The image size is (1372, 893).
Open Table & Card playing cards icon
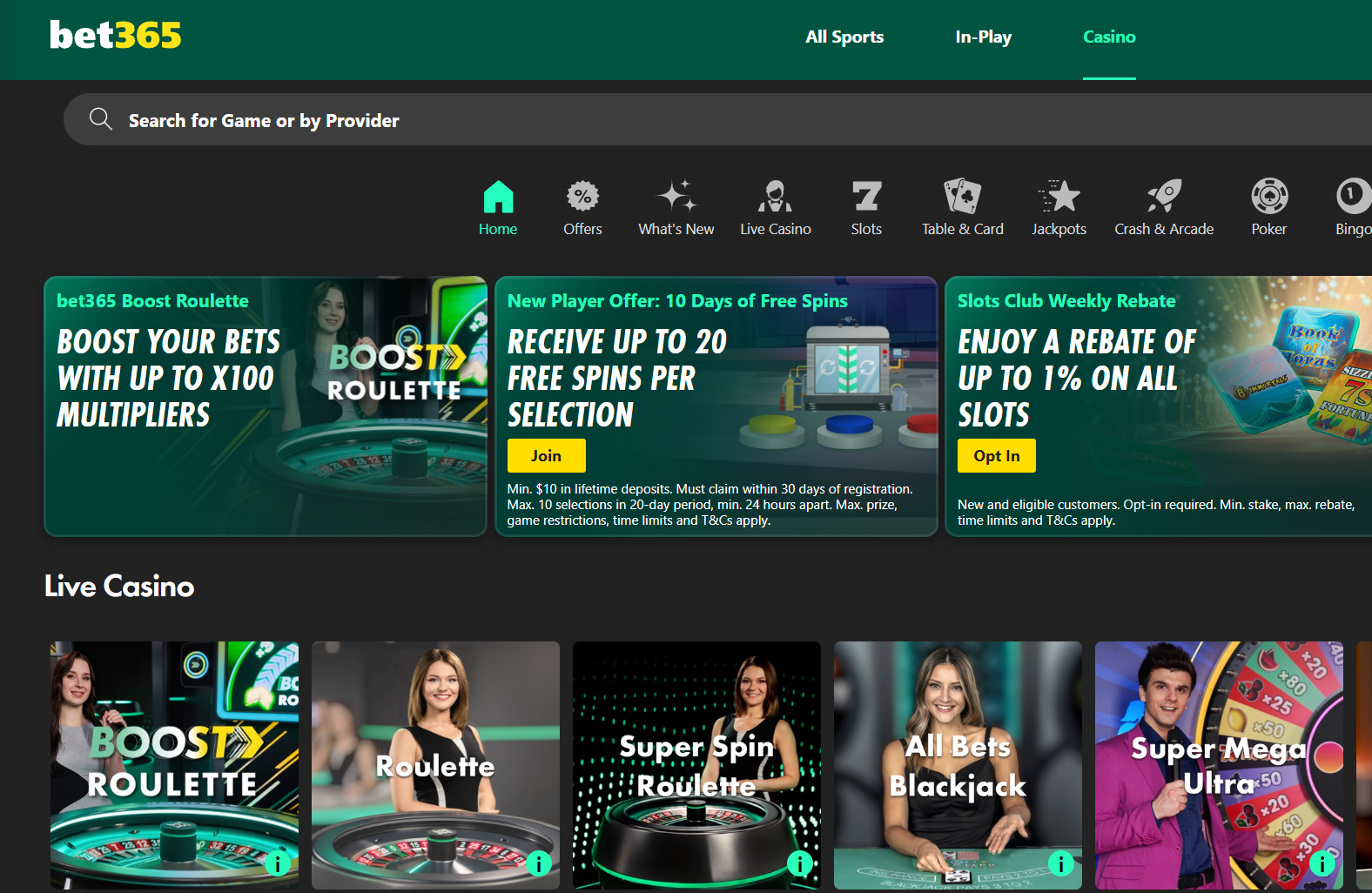[962, 197]
